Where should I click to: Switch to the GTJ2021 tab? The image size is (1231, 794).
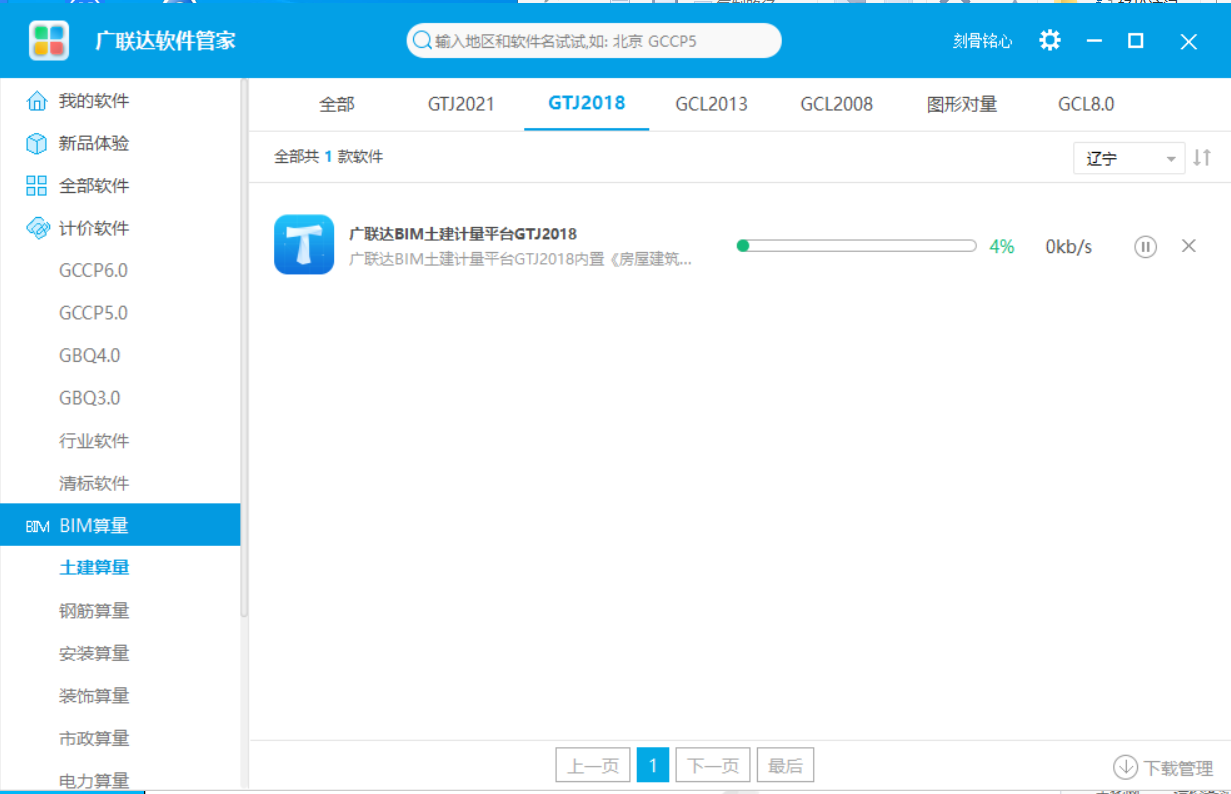click(x=461, y=104)
